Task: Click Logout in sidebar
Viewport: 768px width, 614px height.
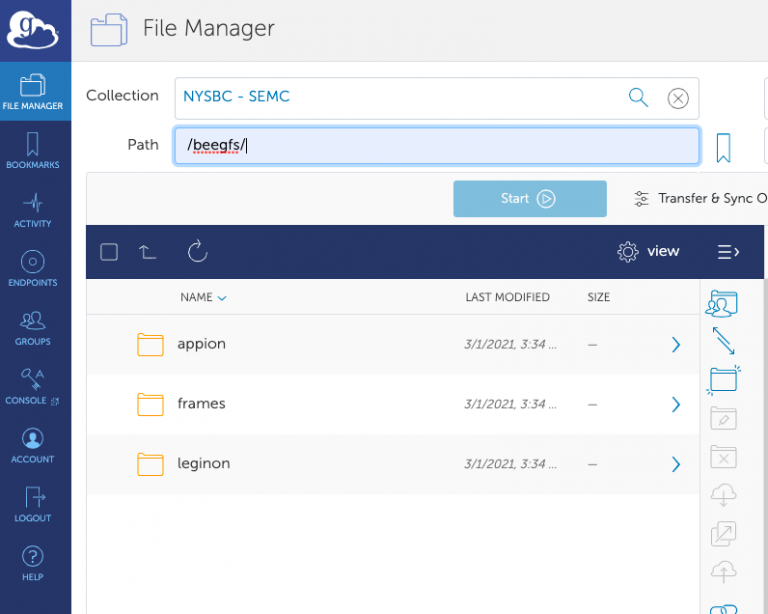Action: 33,504
